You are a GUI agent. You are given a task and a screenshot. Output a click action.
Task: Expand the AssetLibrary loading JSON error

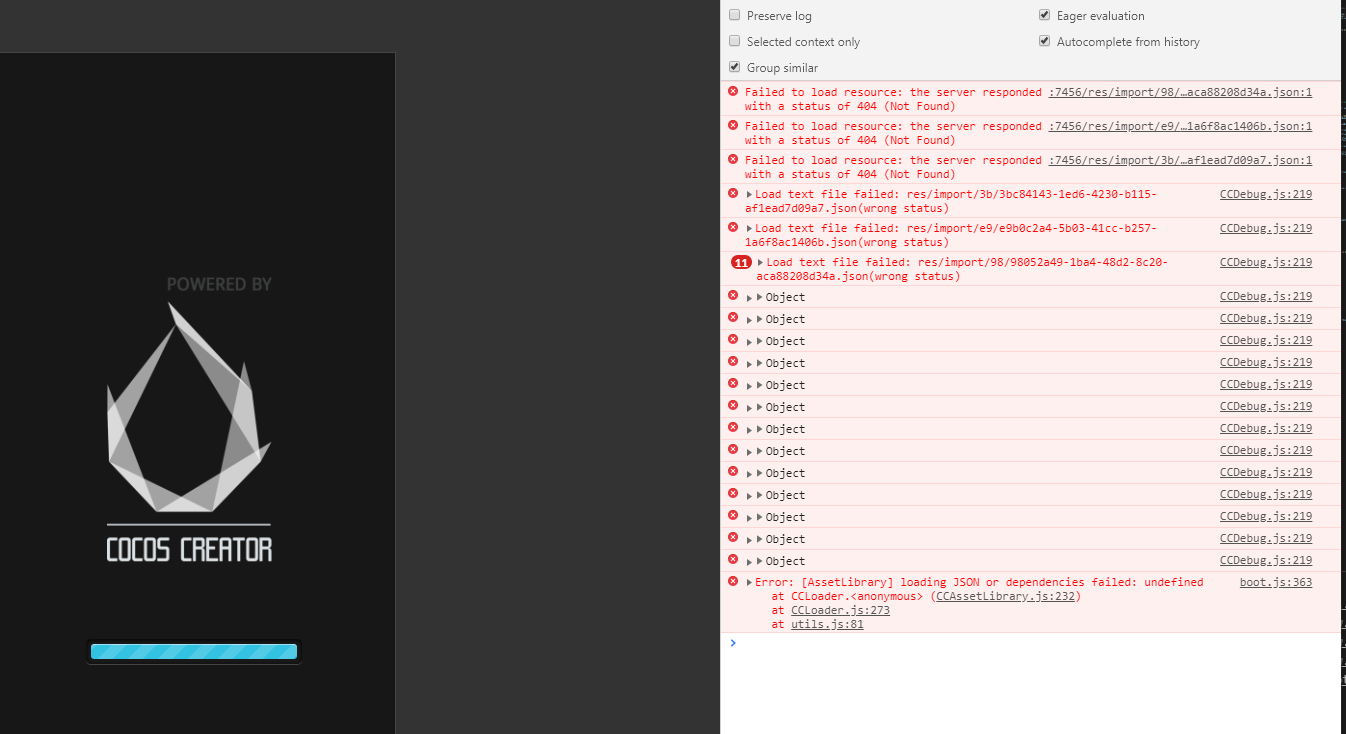point(750,582)
